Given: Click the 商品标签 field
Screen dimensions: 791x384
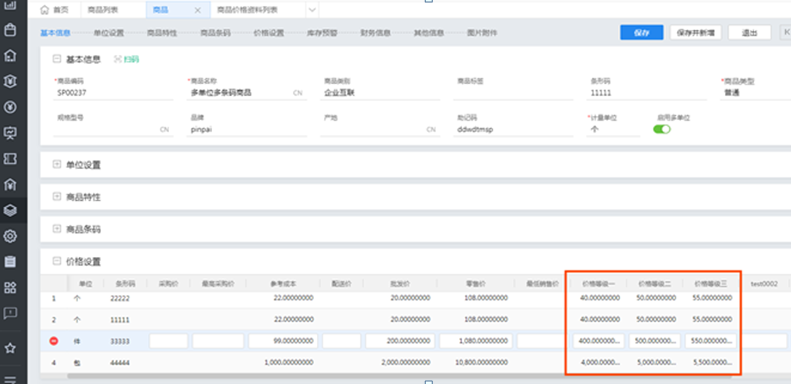Looking at the screenshot, I should click(x=514, y=93).
